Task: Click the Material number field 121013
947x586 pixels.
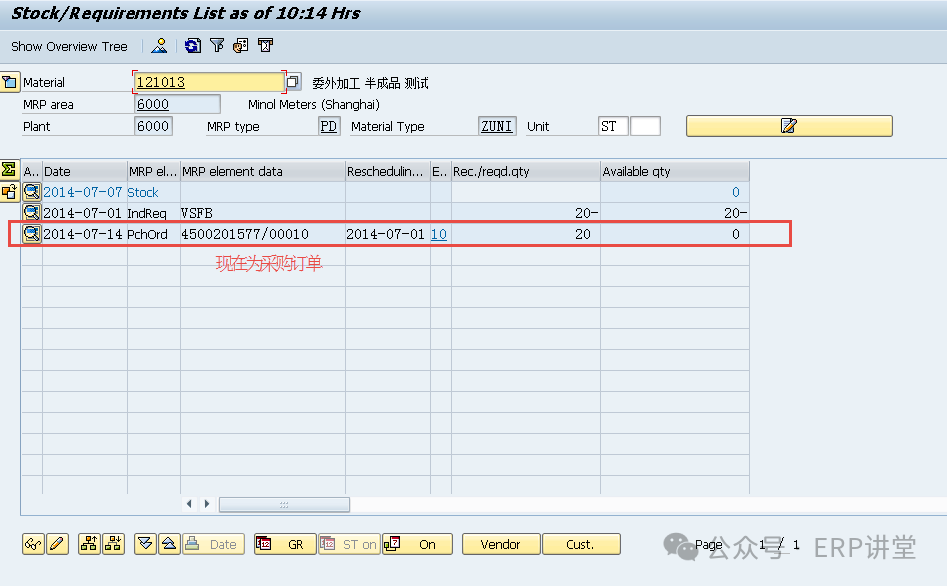Action: click(208, 82)
